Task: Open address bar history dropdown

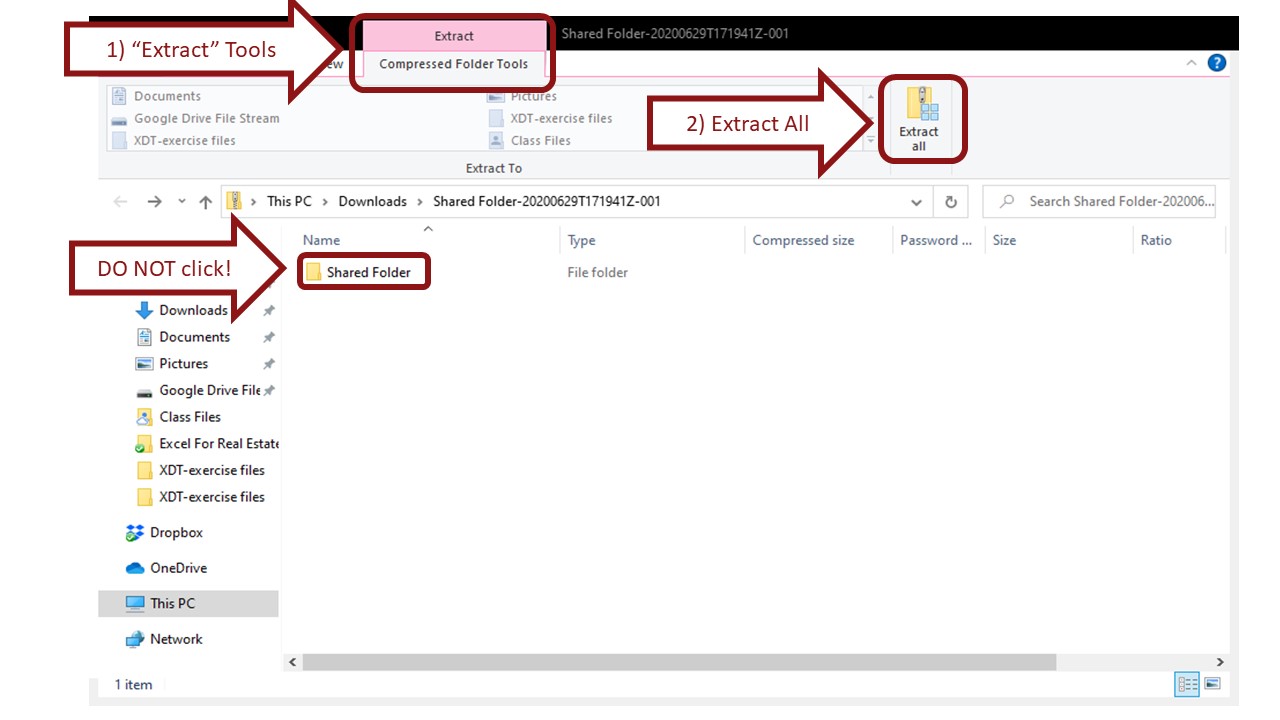Action: (x=917, y=201)
